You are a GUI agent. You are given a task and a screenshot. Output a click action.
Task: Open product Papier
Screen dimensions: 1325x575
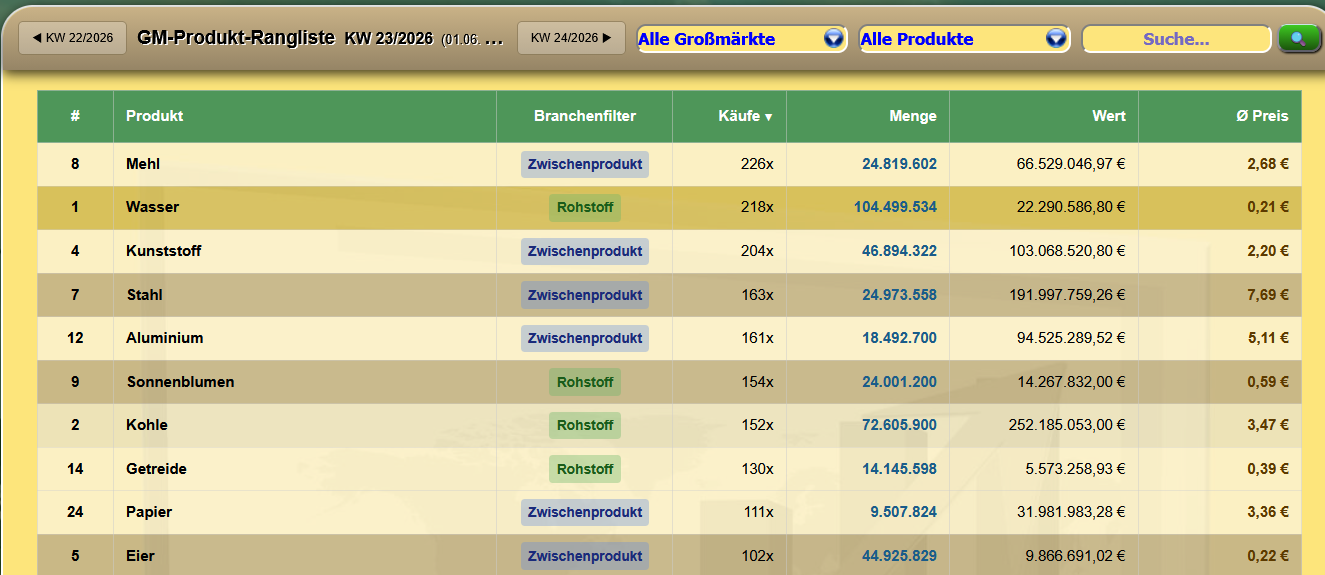(x=149, y=512)
